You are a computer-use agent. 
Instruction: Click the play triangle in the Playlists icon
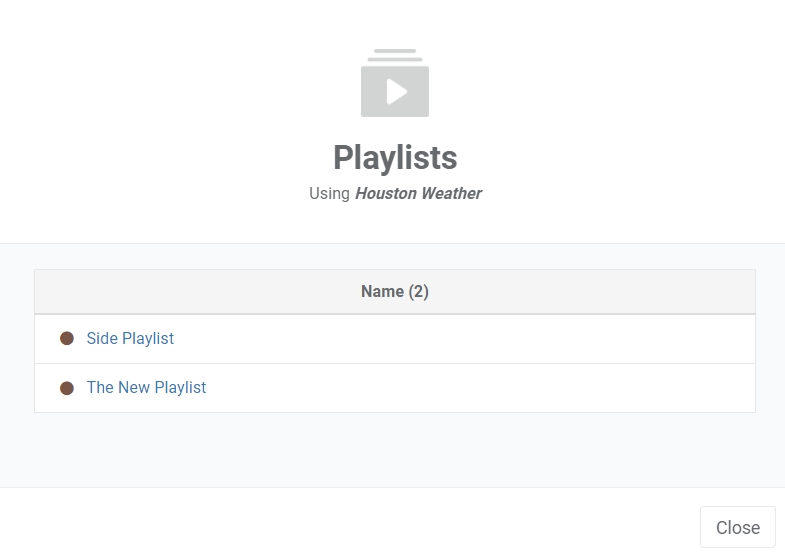[x=397, y=92]
